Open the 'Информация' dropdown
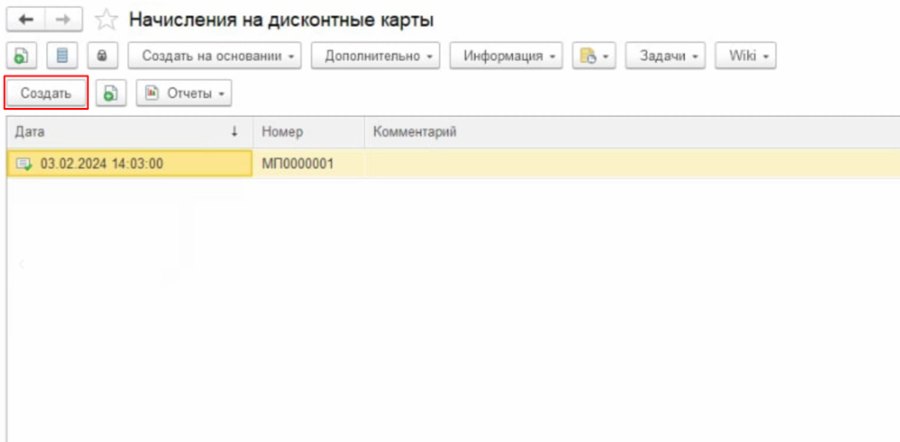Image resolution: width=900 pixels, height=442 pixels. click(x=506, y=56)
